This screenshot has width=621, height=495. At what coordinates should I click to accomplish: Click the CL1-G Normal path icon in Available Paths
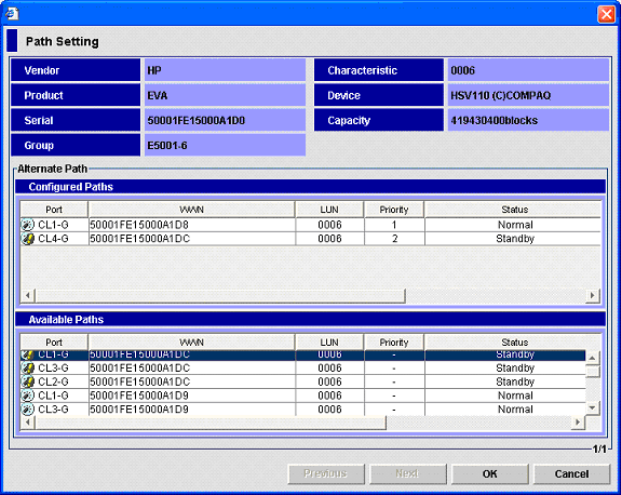(x=27, y=395)
